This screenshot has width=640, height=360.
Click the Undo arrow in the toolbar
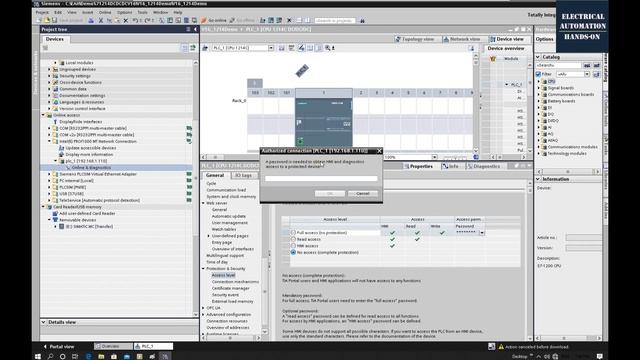[135, 20]
